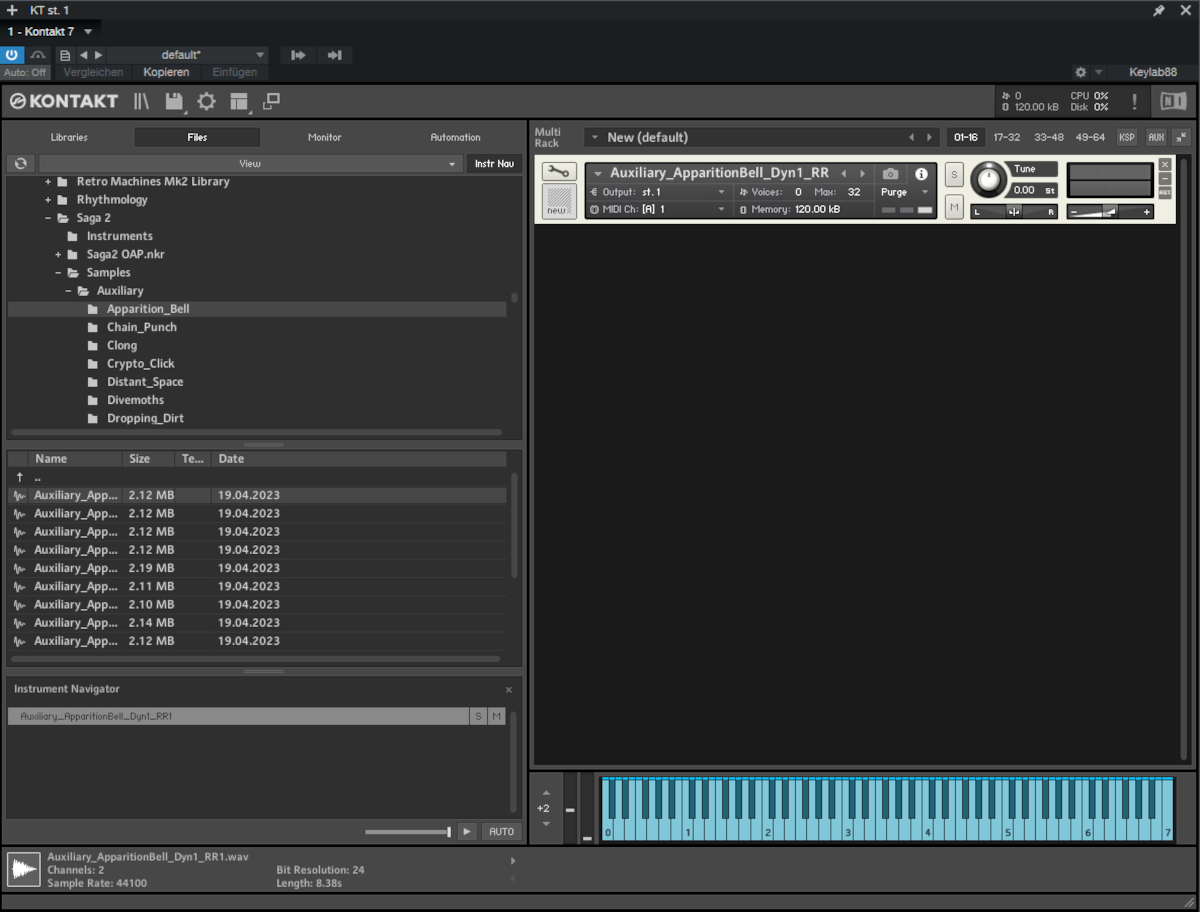Open the Purge dropdown menu
Screen dimensions: 1200x912
(905, 191)
